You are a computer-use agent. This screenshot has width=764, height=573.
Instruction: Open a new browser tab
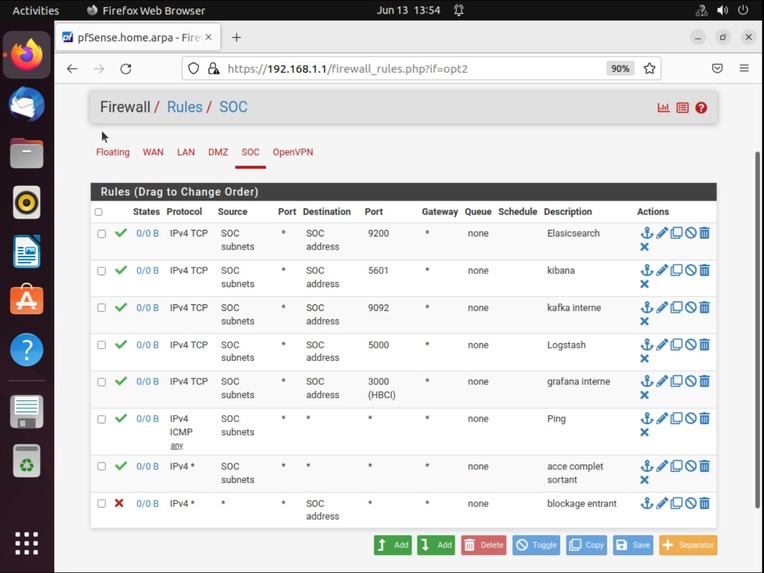(x=236, y=38)
